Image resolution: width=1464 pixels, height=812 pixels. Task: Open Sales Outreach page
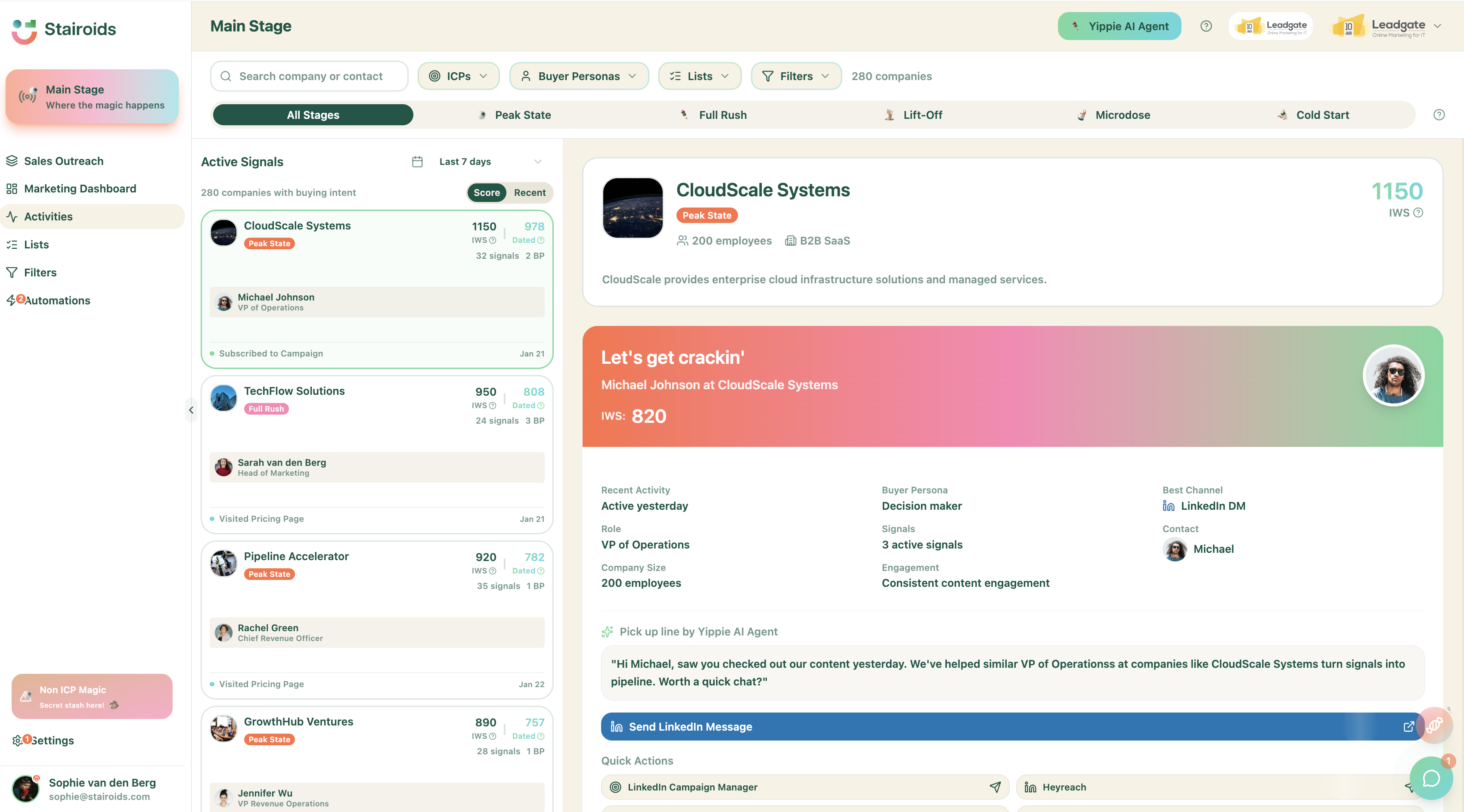click(x=64, y=161)
